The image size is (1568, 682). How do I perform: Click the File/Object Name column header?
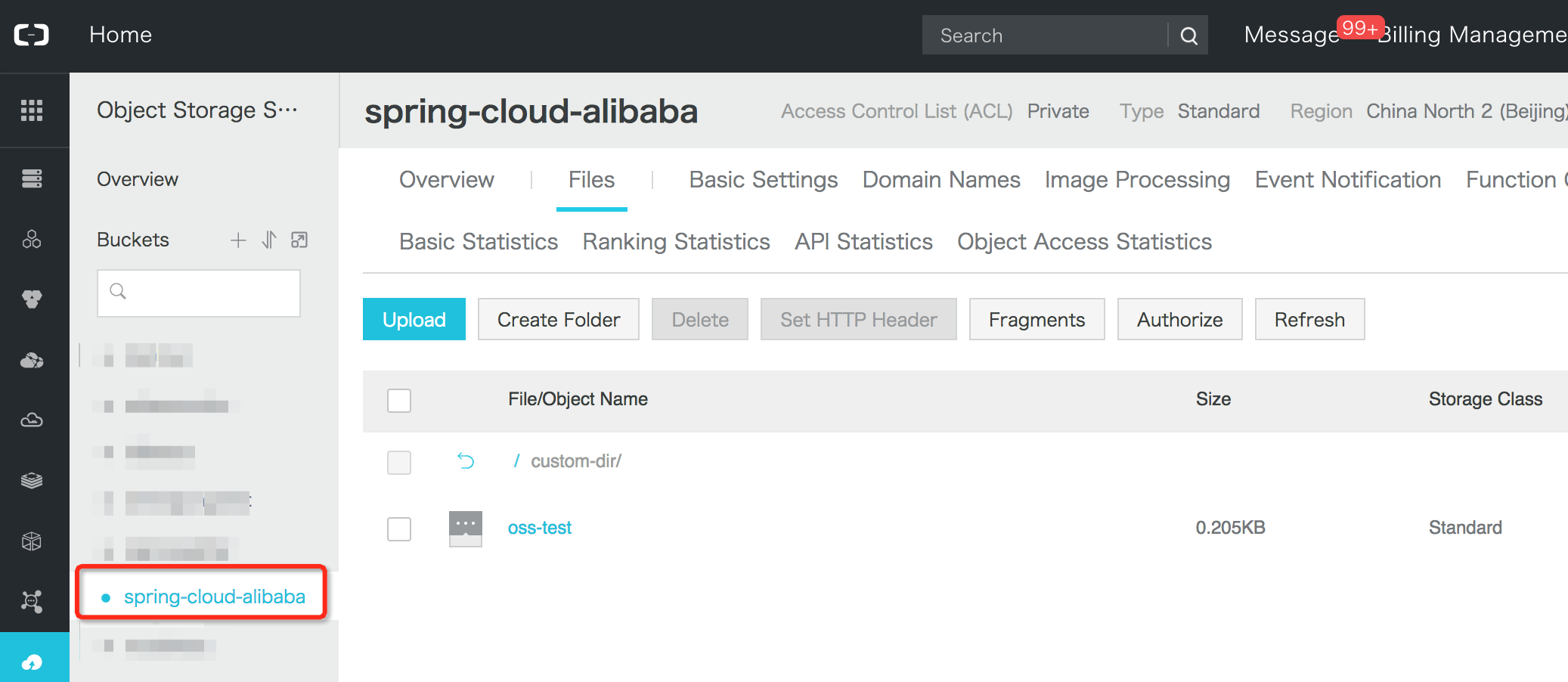(x=578, y=399)
